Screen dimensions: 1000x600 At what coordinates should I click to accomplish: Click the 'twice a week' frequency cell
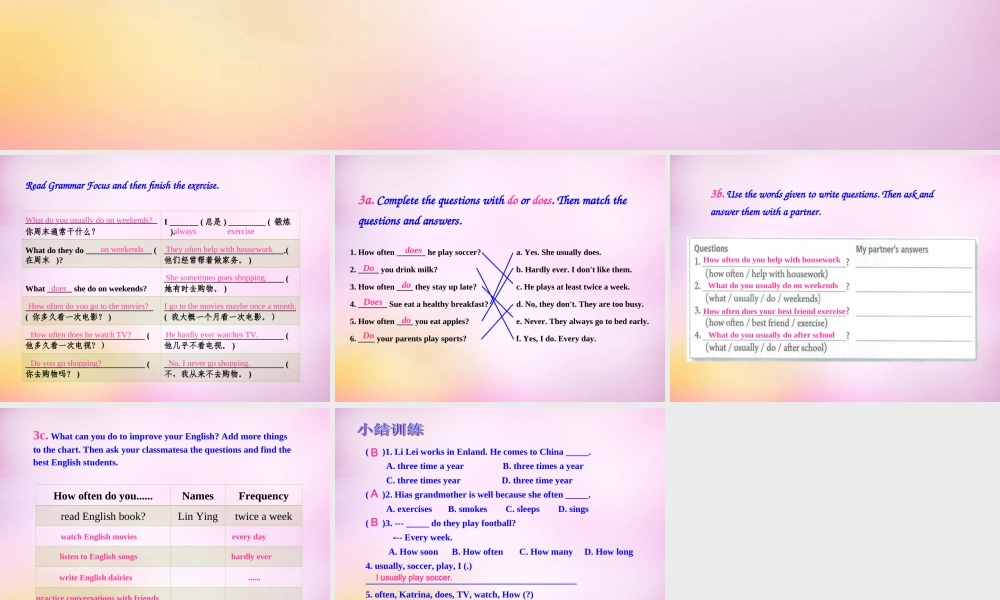coord(263,516)
